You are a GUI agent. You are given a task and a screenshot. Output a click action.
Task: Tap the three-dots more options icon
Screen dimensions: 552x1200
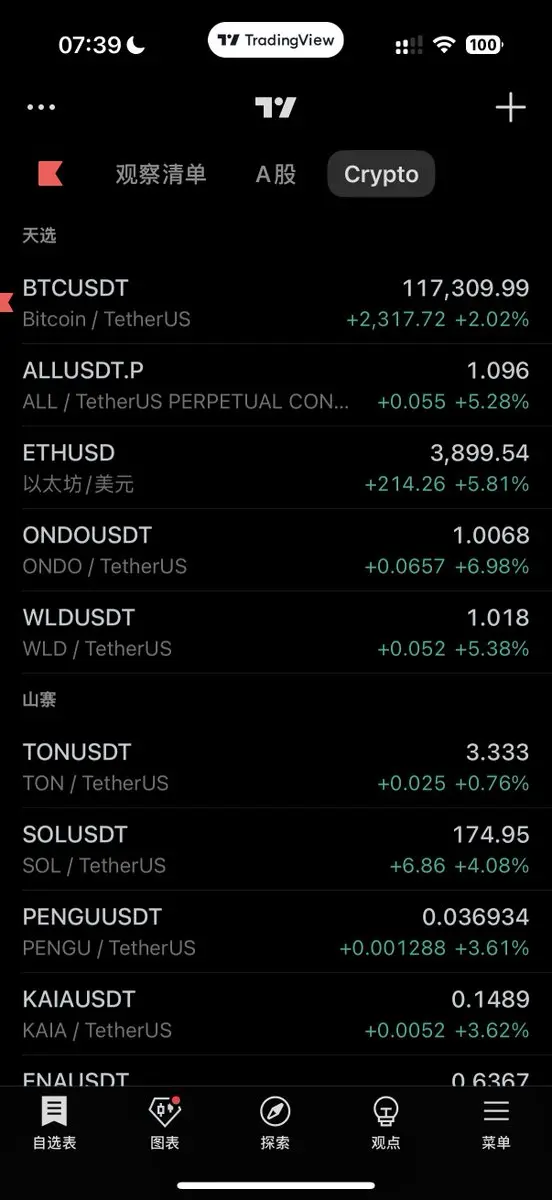click(x=41, y=107)
